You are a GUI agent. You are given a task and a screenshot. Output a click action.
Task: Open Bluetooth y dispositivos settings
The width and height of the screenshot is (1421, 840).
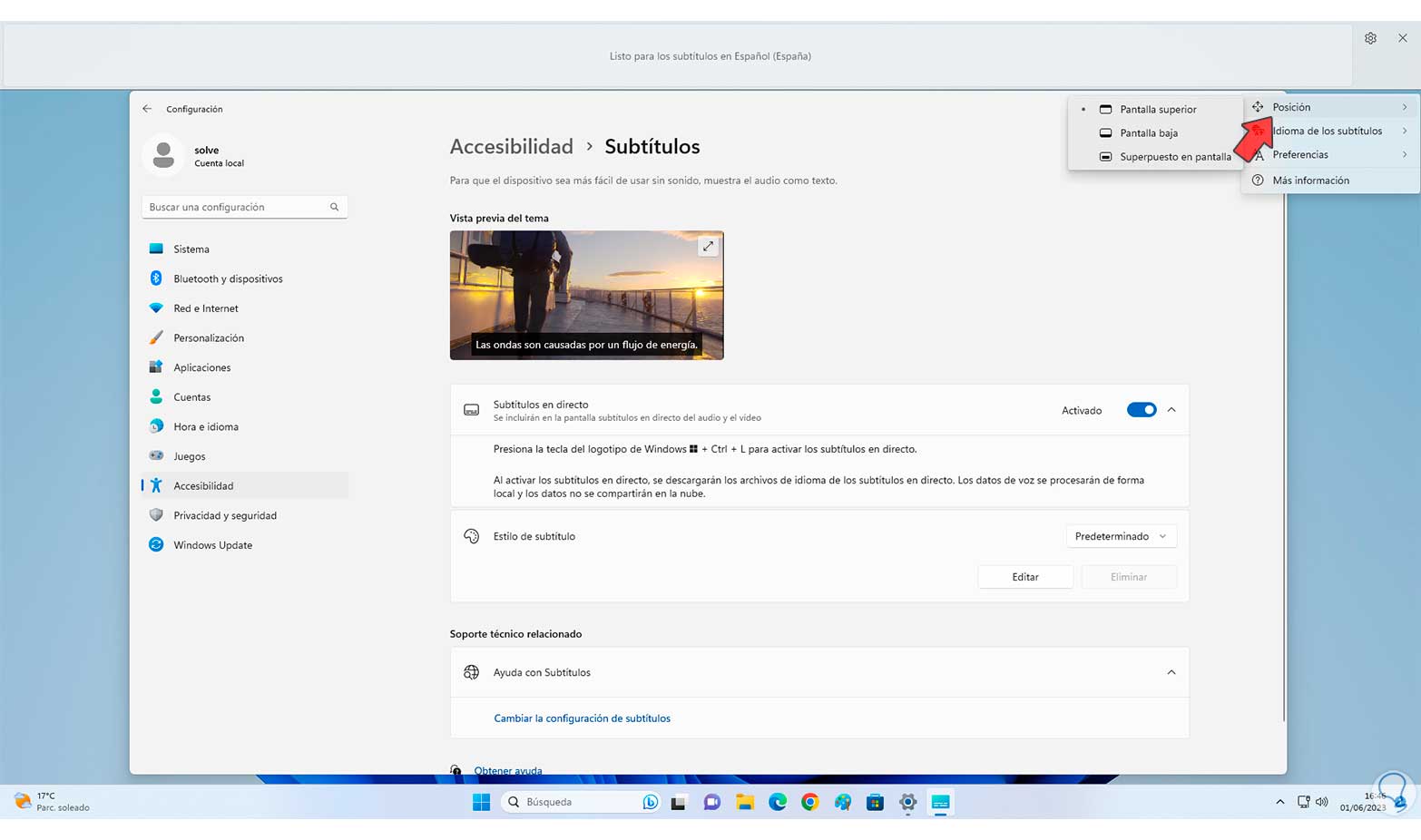point(228,278)
